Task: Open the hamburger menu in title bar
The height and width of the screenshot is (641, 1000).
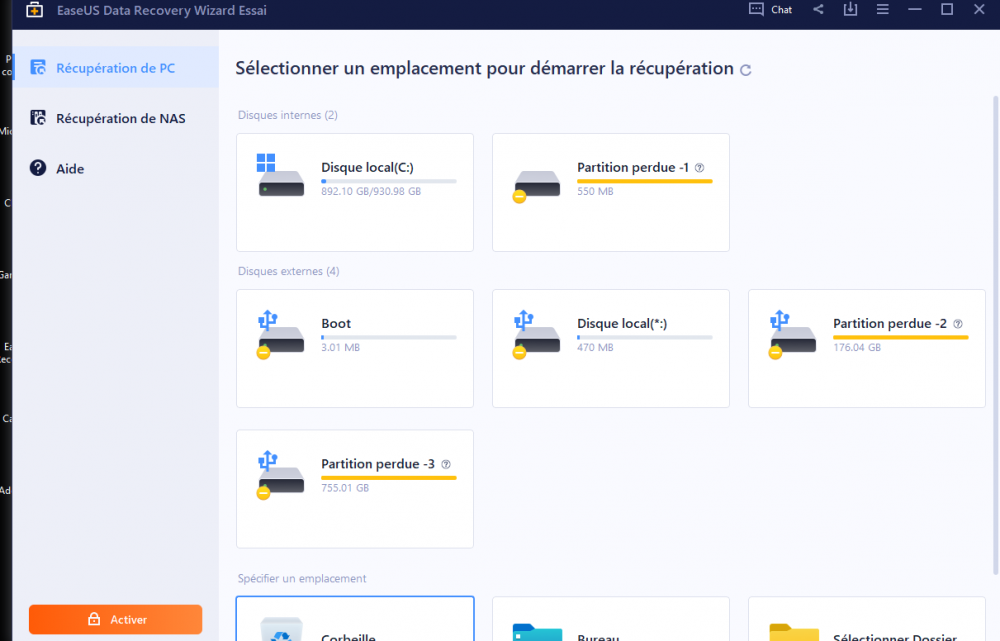Action: click(x=882, y=9)
